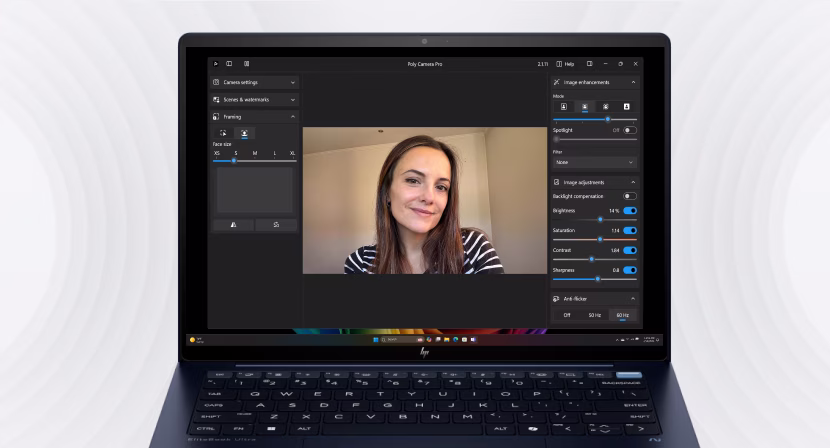Click the Face size slider handle
Image resolution: width=830 pixels, height=448 pixels.
(x=234, y=160)
